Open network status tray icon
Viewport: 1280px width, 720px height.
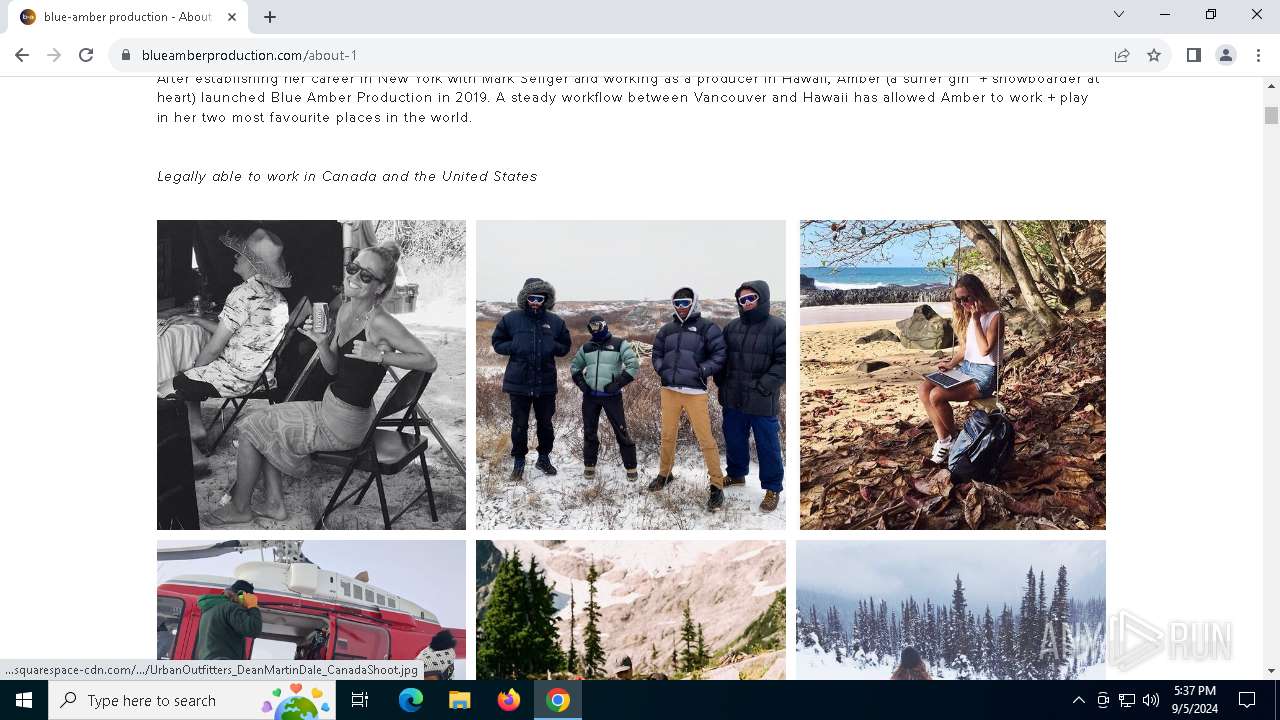[1127, 700]
